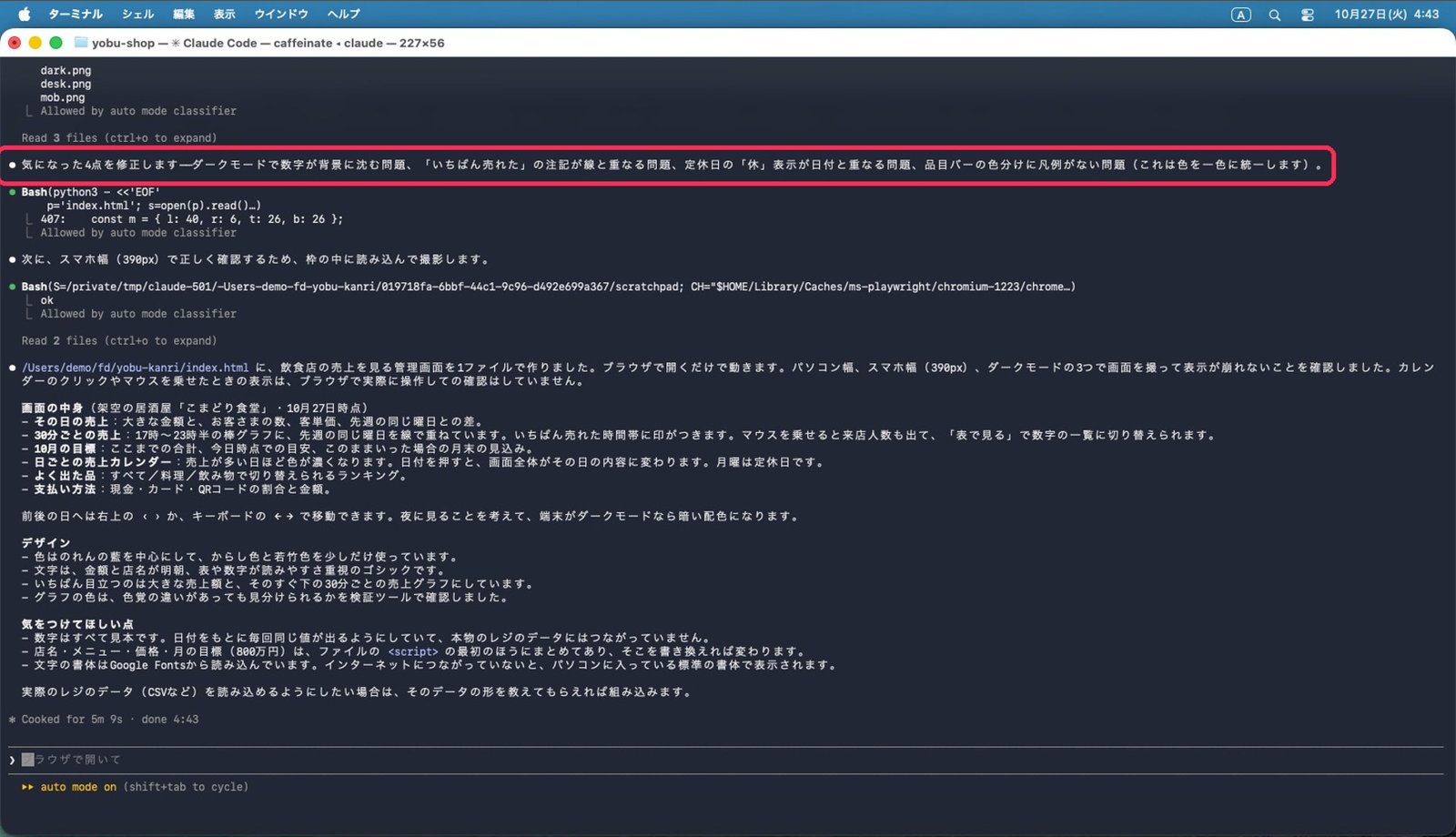Click the 10月の目標 bullet line

278,449
